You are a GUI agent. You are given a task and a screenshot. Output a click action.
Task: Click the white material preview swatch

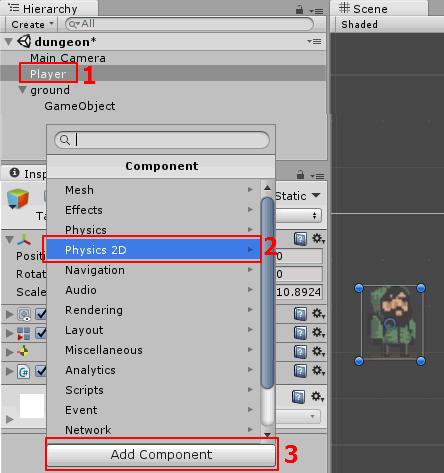click(x=32, y=406)
